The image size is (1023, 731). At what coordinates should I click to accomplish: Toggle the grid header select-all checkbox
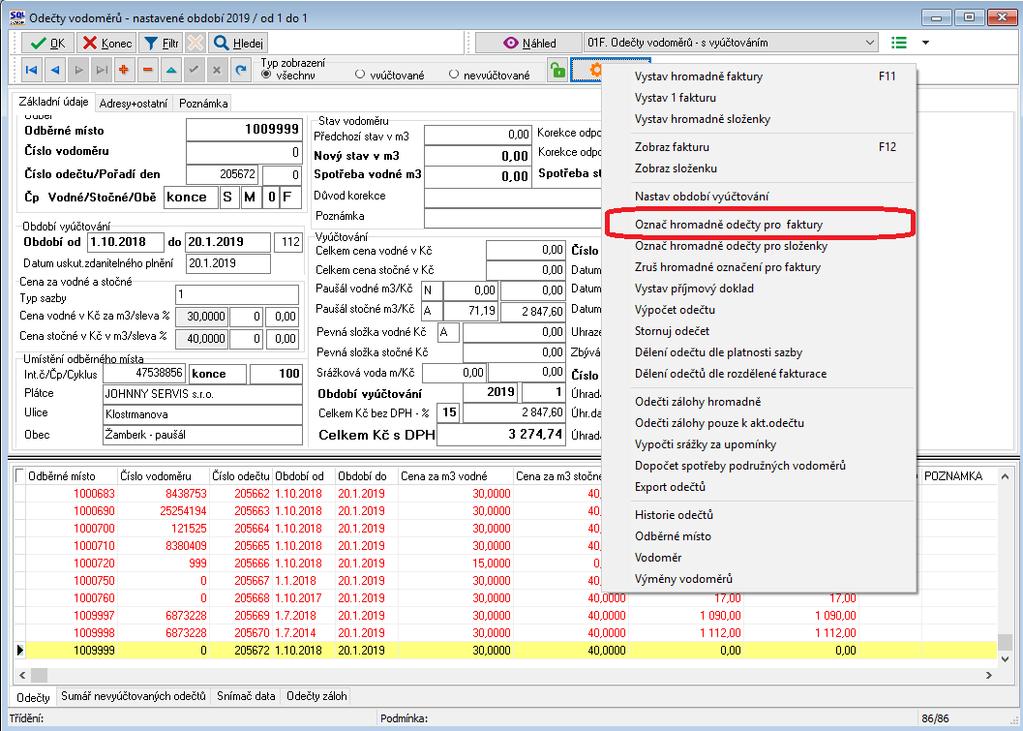click(20, 475)
